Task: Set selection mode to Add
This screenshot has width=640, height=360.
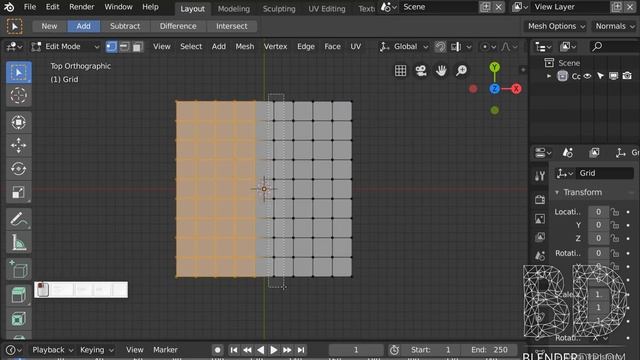Action: point(84,26)
